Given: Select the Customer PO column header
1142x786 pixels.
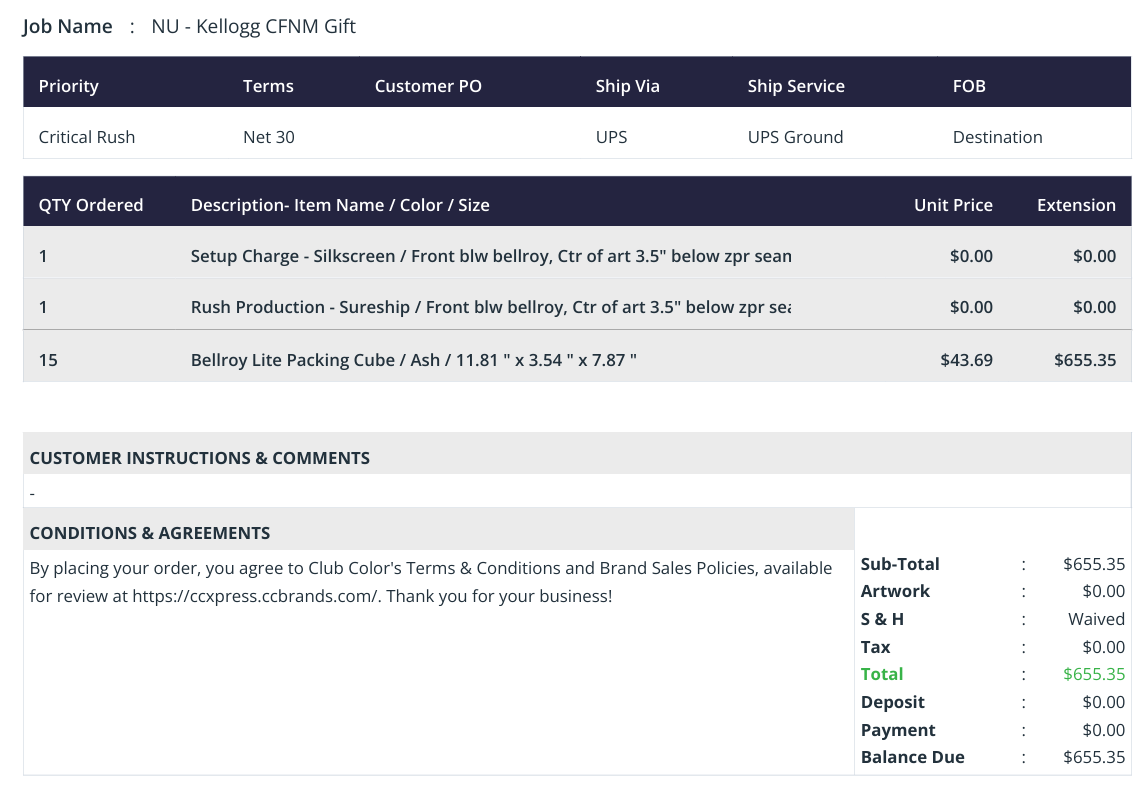Looking at the screenshot, I should (x=428, y=86).
